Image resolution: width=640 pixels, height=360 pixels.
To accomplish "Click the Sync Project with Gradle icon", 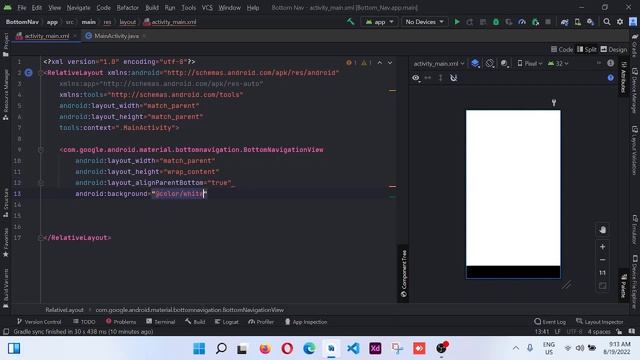I will click(564, 22).
